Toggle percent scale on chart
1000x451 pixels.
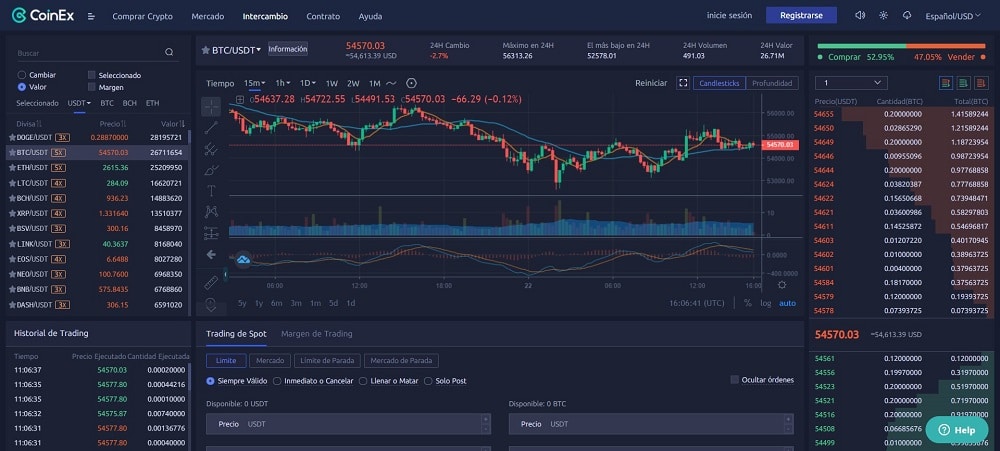tap(747, 303)
